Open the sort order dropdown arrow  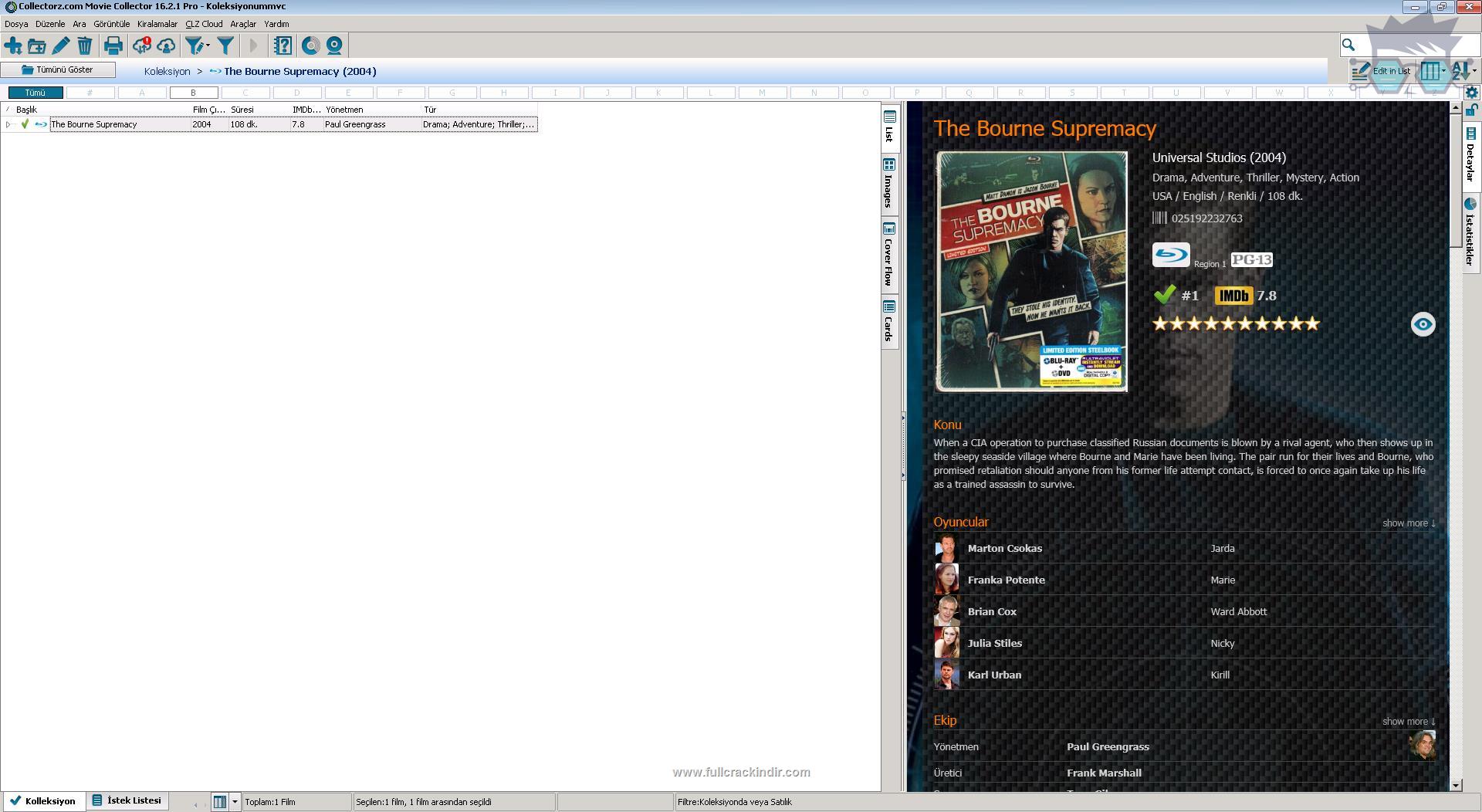pyautogui.click(x=1474, y=71)
